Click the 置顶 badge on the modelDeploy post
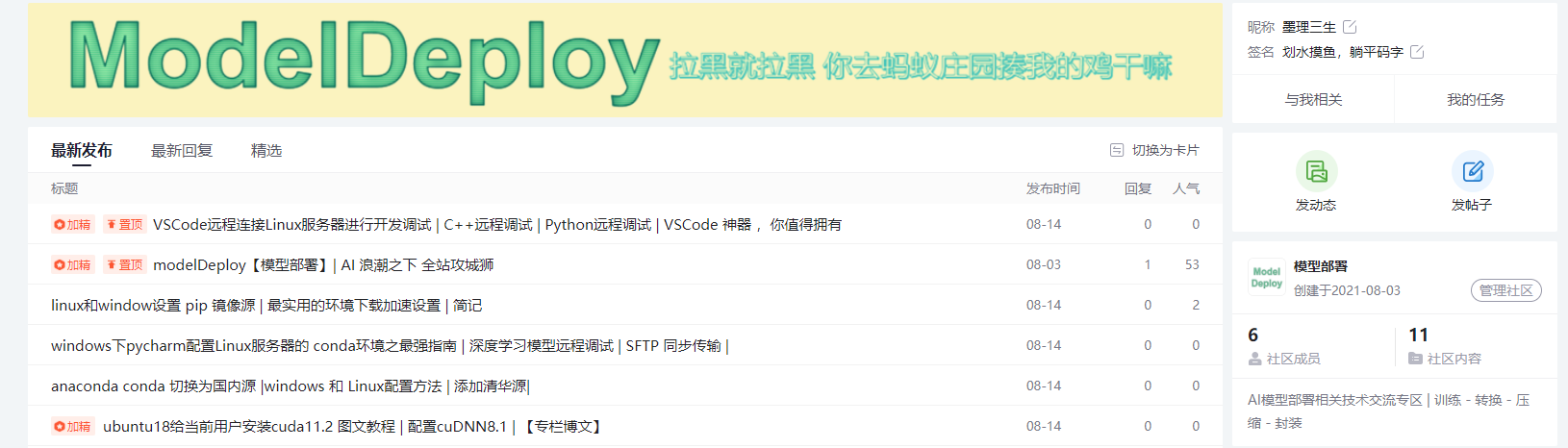 [125, 265]
